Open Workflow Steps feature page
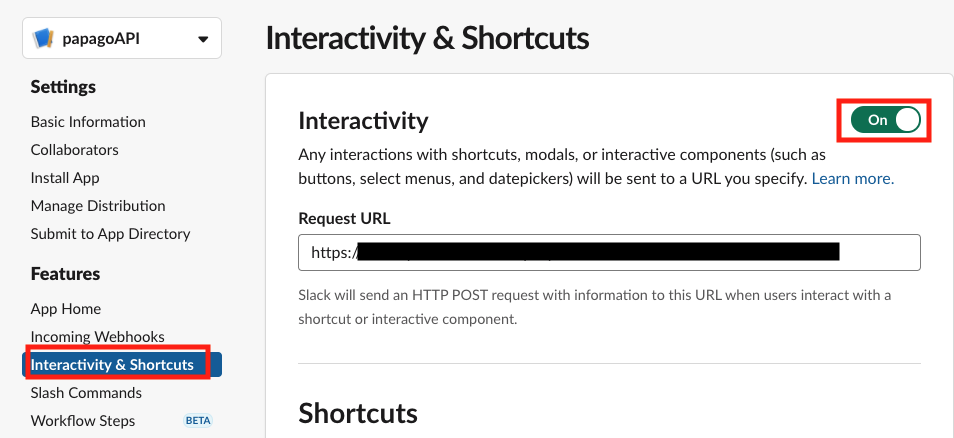This screenshot has width=954, height=438. point(83,421)
